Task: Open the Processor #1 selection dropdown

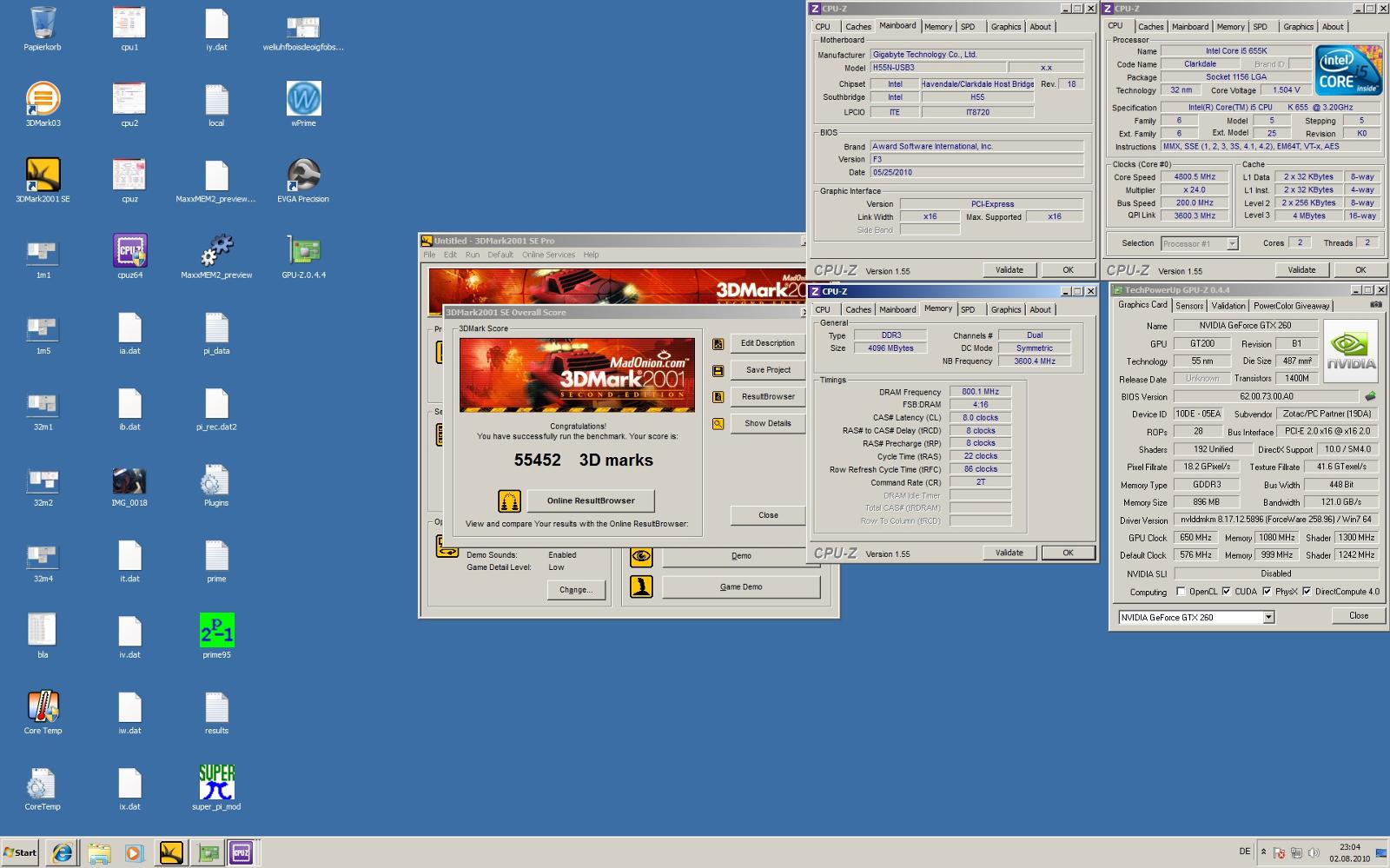Action: point(1232,244)
